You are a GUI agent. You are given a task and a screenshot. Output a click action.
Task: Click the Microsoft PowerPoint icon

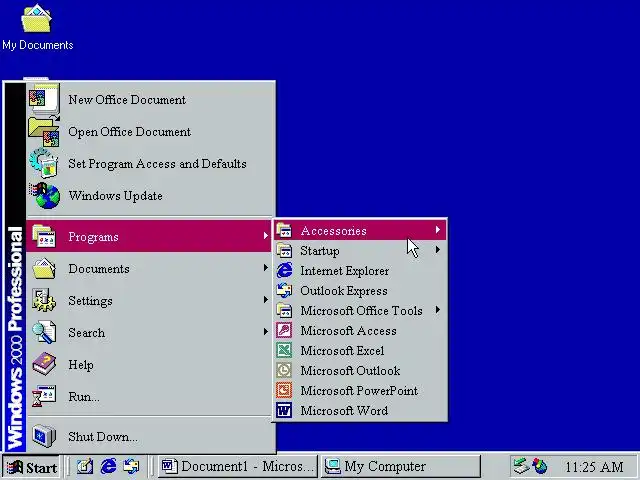[x=284, y=390]
